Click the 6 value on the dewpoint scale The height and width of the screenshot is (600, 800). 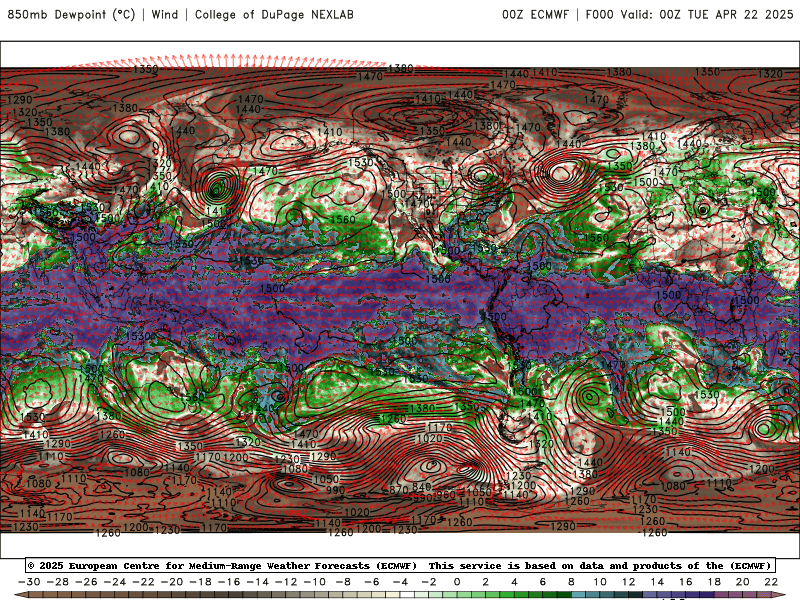(x=543, y=582)
